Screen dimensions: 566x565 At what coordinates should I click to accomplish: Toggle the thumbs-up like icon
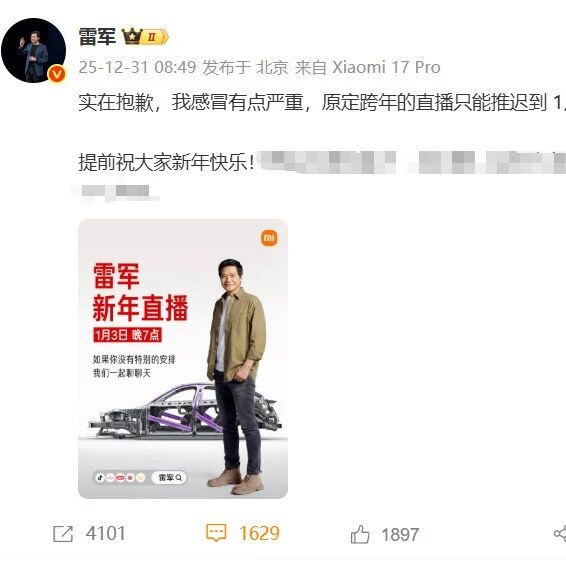coord(360,534)
